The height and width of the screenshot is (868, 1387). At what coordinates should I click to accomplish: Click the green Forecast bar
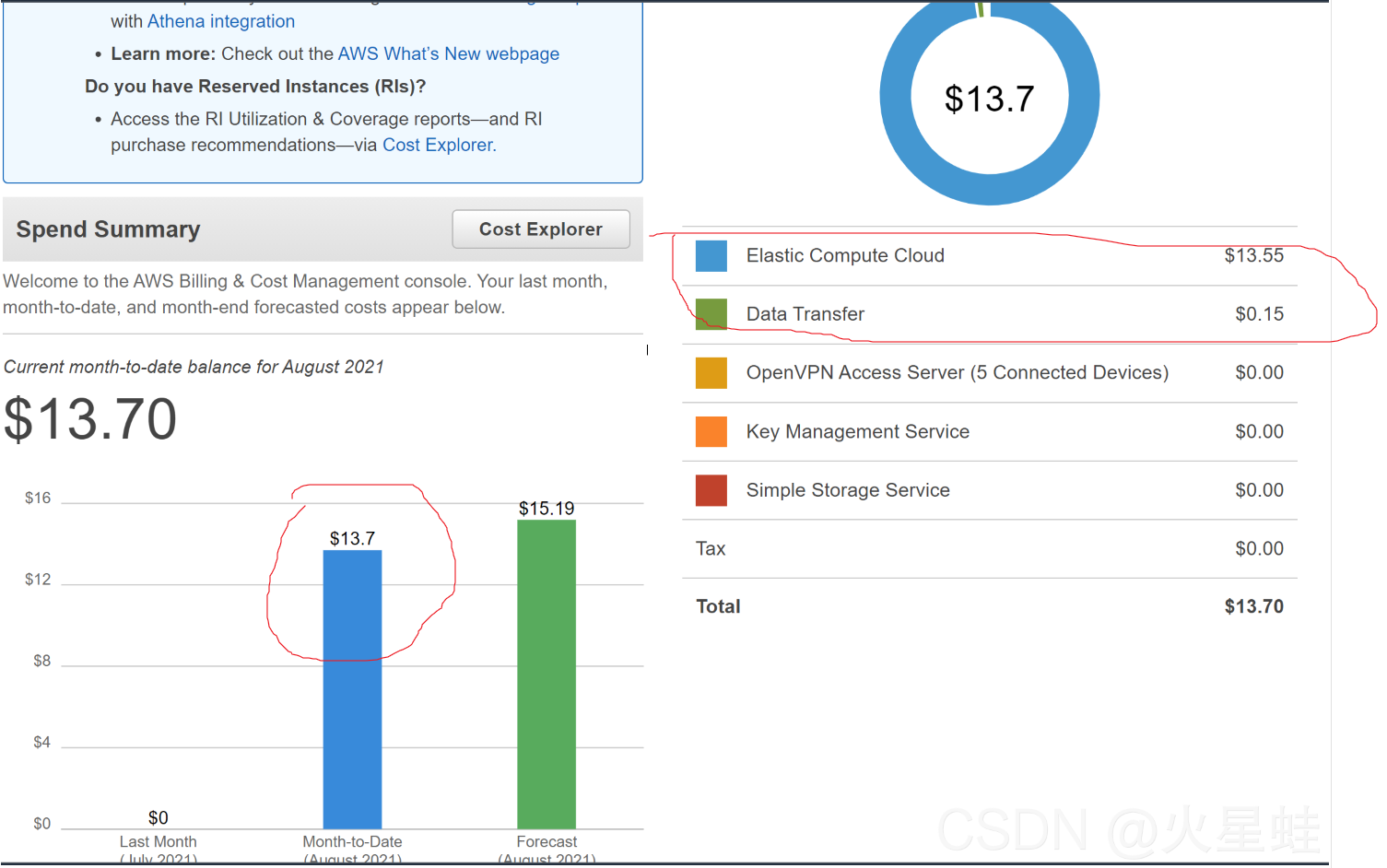click(547, 674)
